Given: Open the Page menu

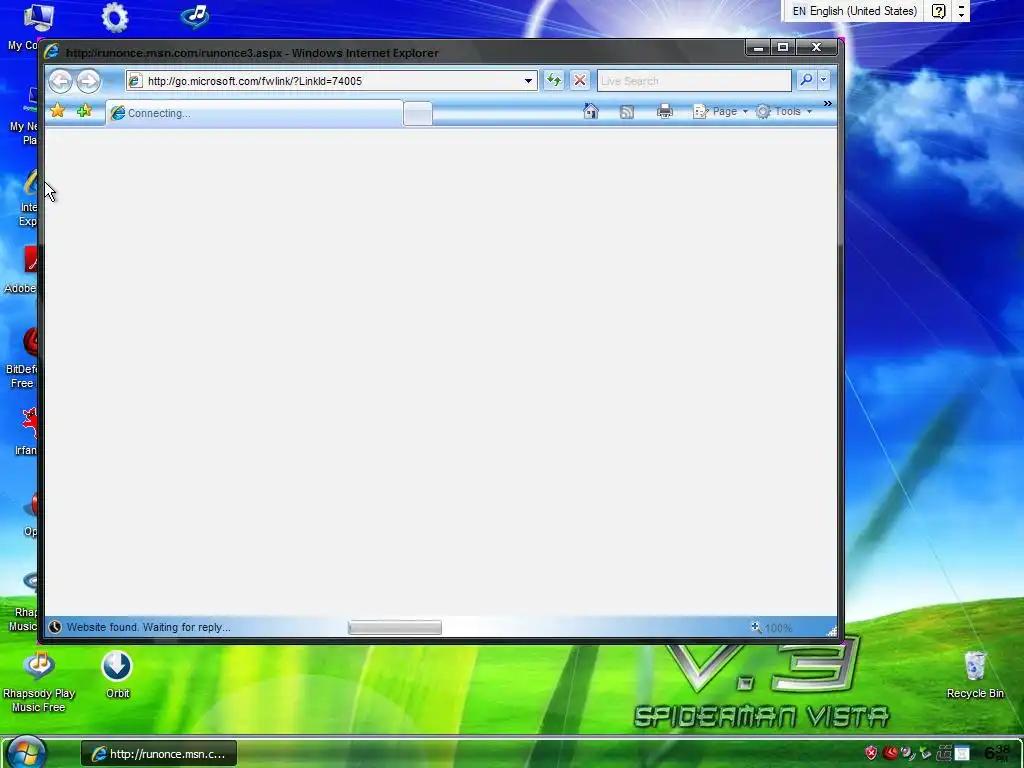Looking at the screenshot, I should click(720, 112).
